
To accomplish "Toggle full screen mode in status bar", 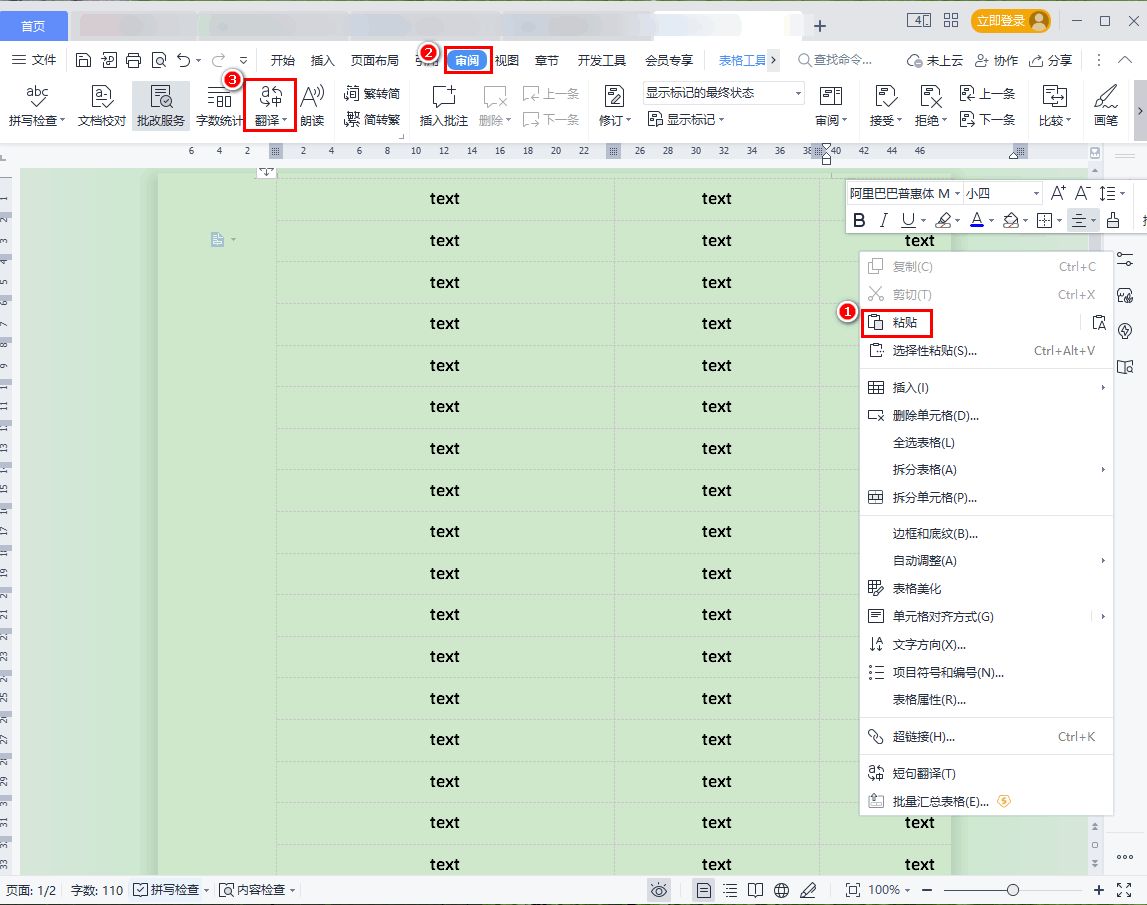I will 1124,890.
